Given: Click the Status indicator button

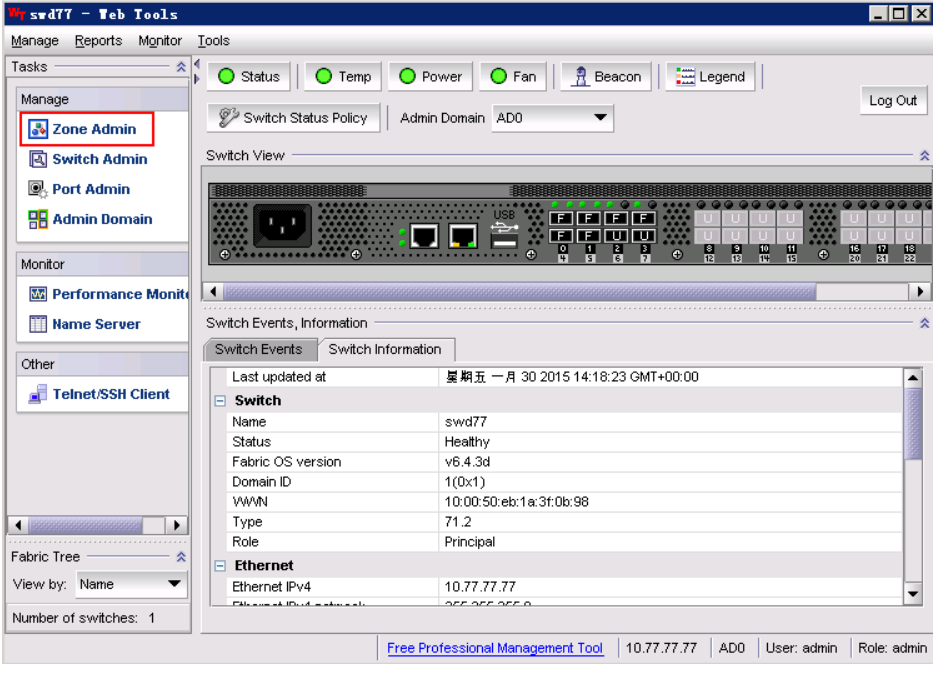Looking at the screenshot, I should click(x=250, y=77).
